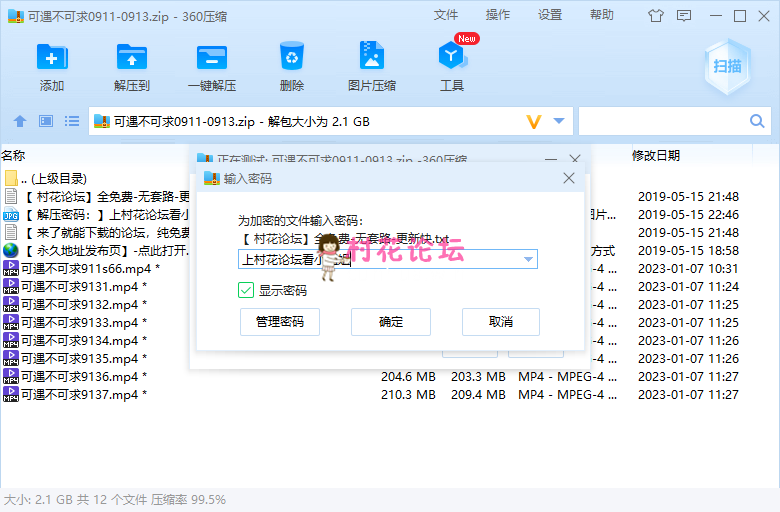Click the 扫描 (Scan) hexagon button
780x512 pixels.
[727, 67]
